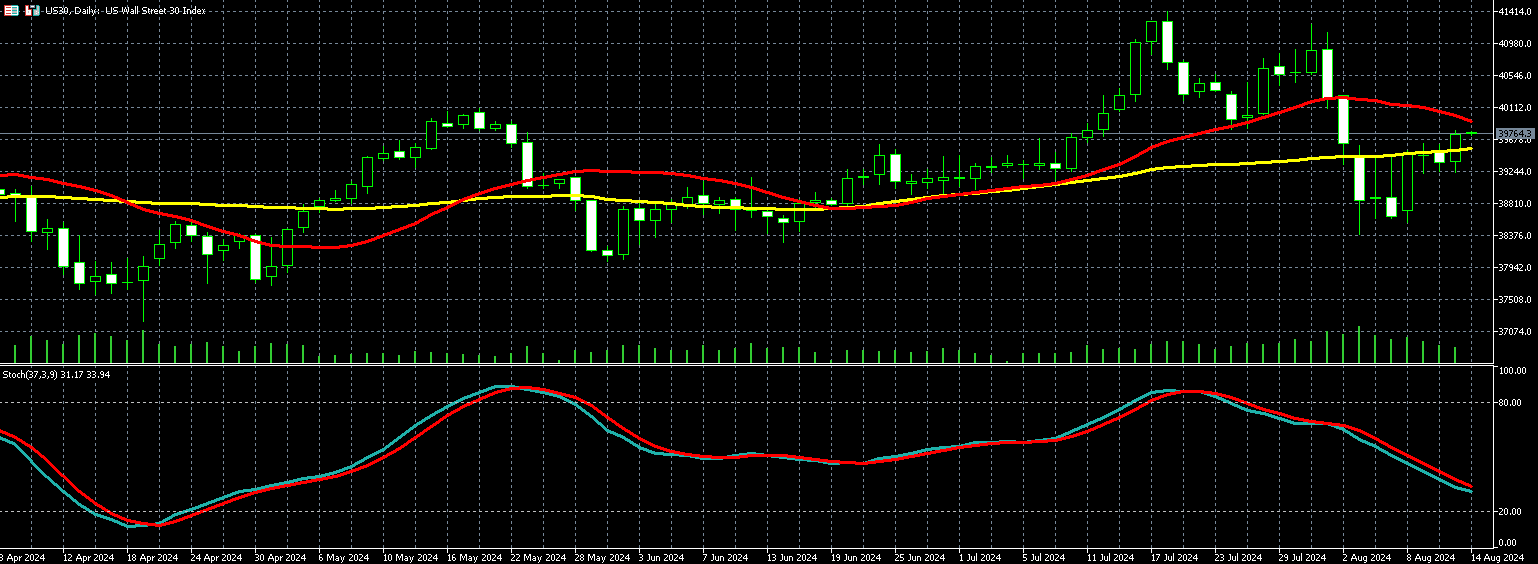This screenshot has width=1538, height=564.
Task: Click the 11 Jul 2024 date label
Action: click(1111, 557)
